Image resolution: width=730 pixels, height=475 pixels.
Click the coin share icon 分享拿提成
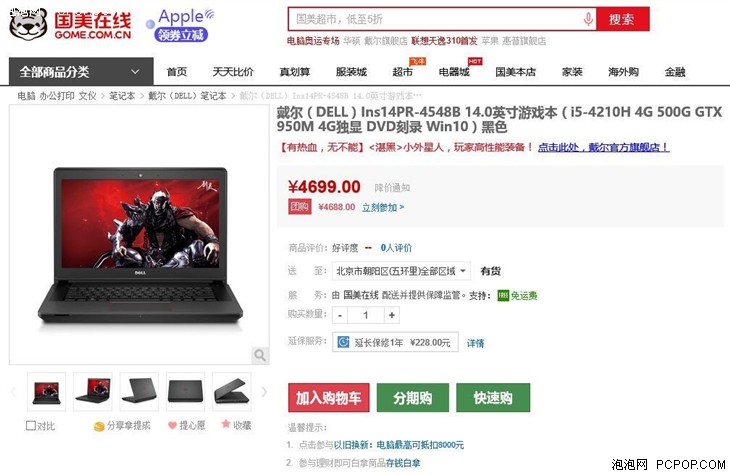click(x=99, y=426)
